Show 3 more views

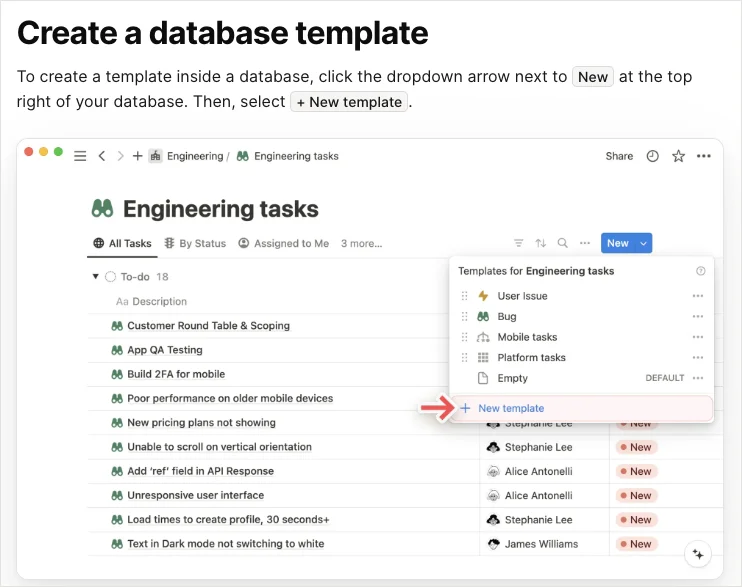click(x=362, y=243)
